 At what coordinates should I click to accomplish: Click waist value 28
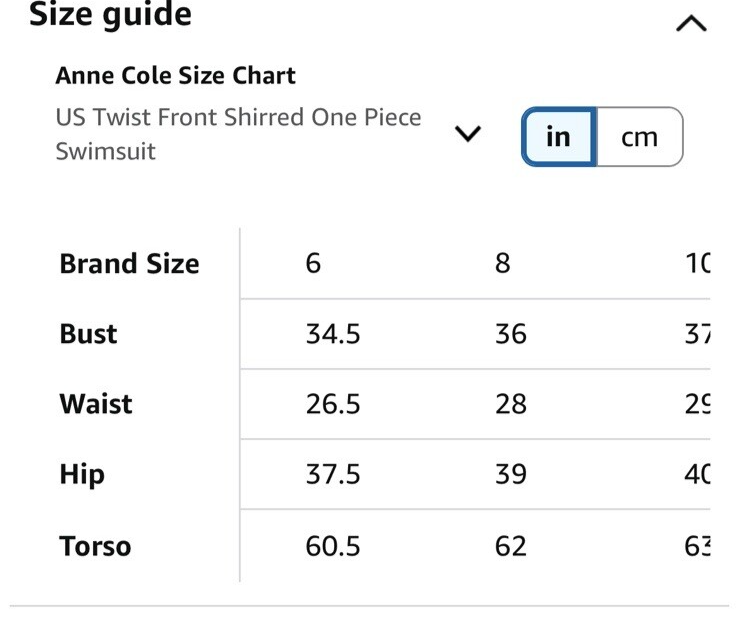pos(510,404)
